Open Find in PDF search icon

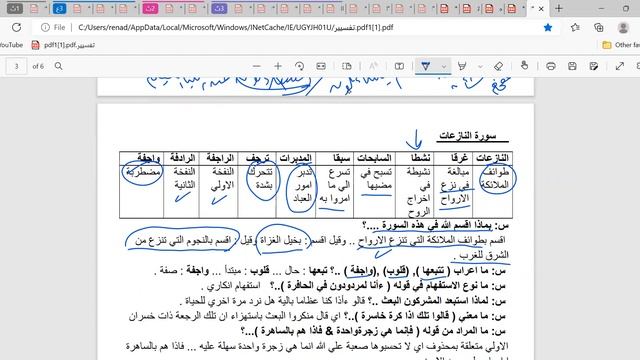[58, 66]
